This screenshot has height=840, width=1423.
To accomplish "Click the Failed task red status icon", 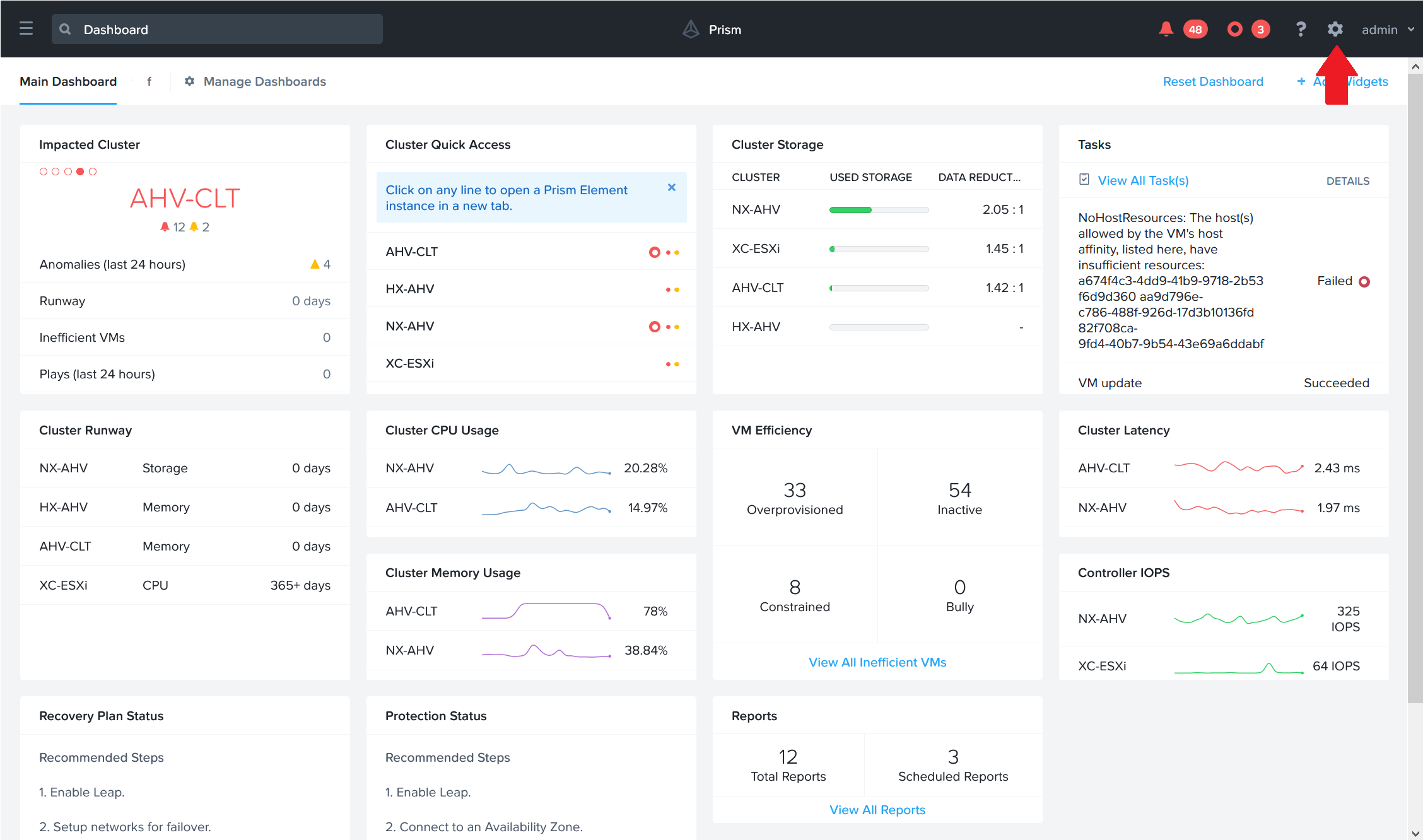I will tap(1364, 281).
